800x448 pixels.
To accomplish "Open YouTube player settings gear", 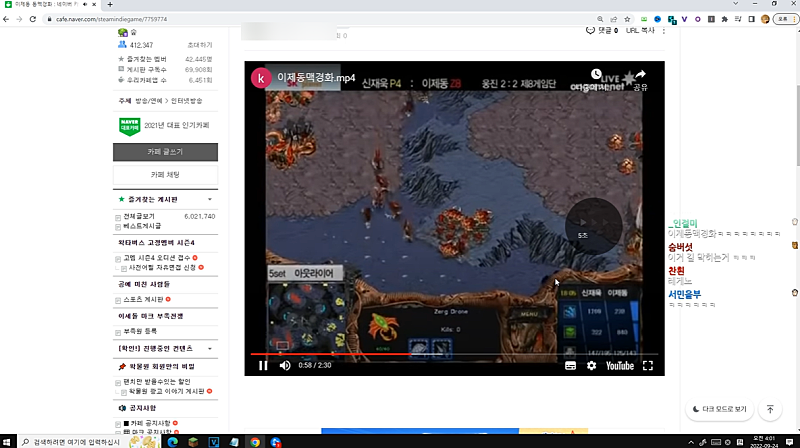I will click(591, 366).
